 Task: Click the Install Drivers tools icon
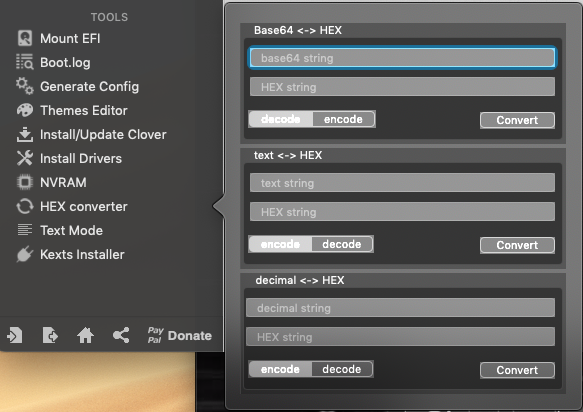click(25, 158)
